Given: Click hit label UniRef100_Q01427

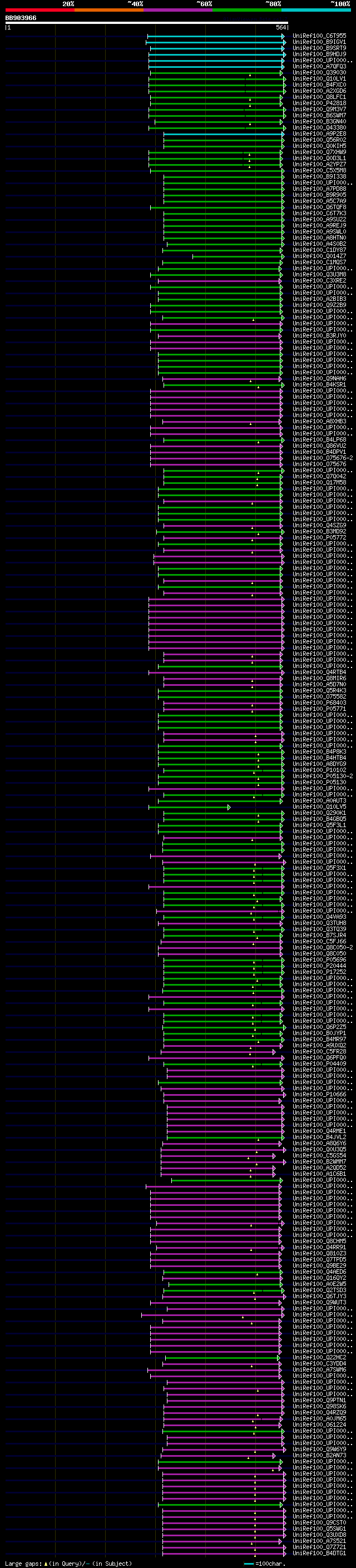Looking at the screenshot, I should tap(319, 256).
